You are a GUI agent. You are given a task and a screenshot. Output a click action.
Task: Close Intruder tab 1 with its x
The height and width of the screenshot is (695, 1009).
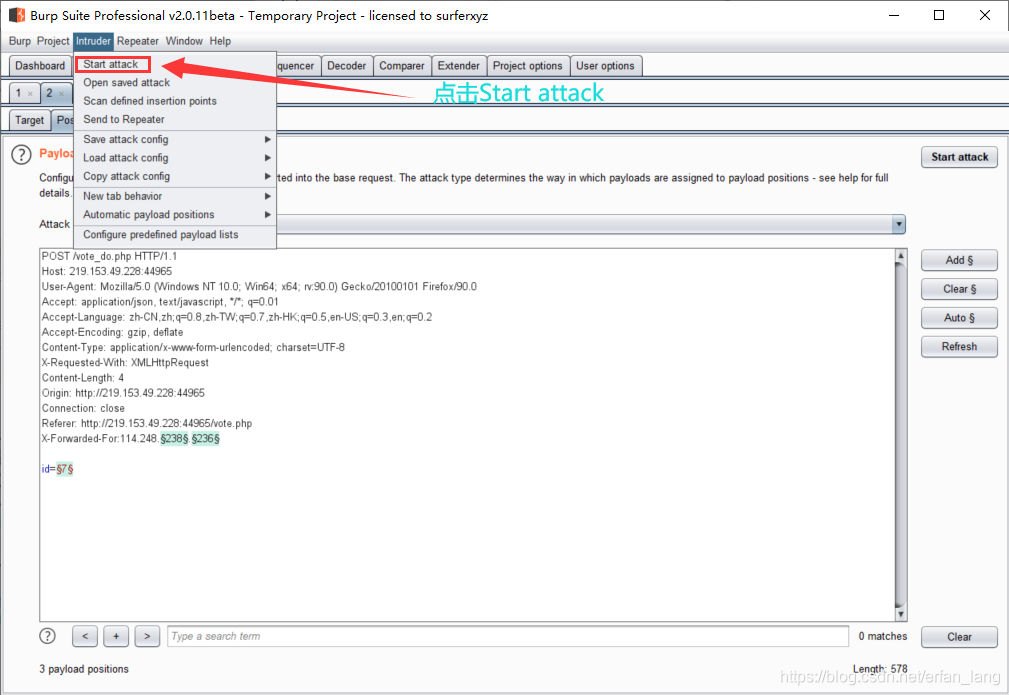pos(30,94)
